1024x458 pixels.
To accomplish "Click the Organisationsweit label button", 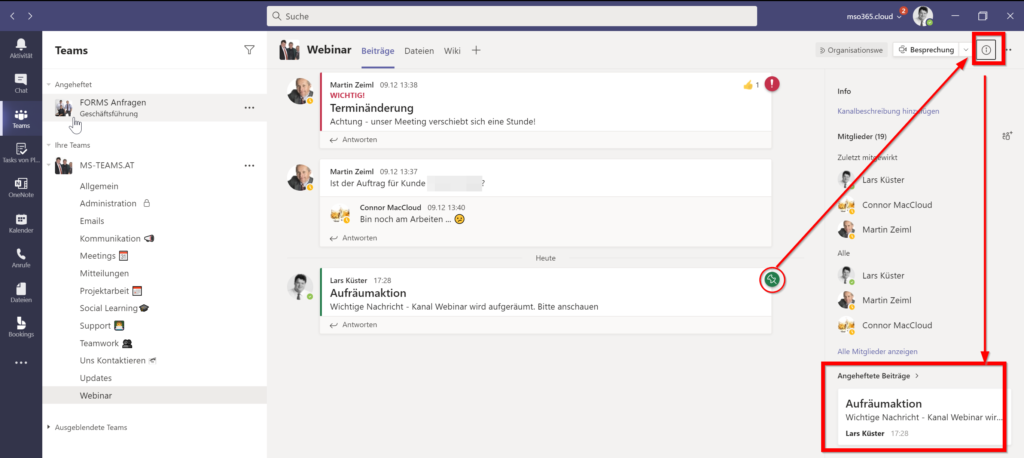I will (850, 50).
